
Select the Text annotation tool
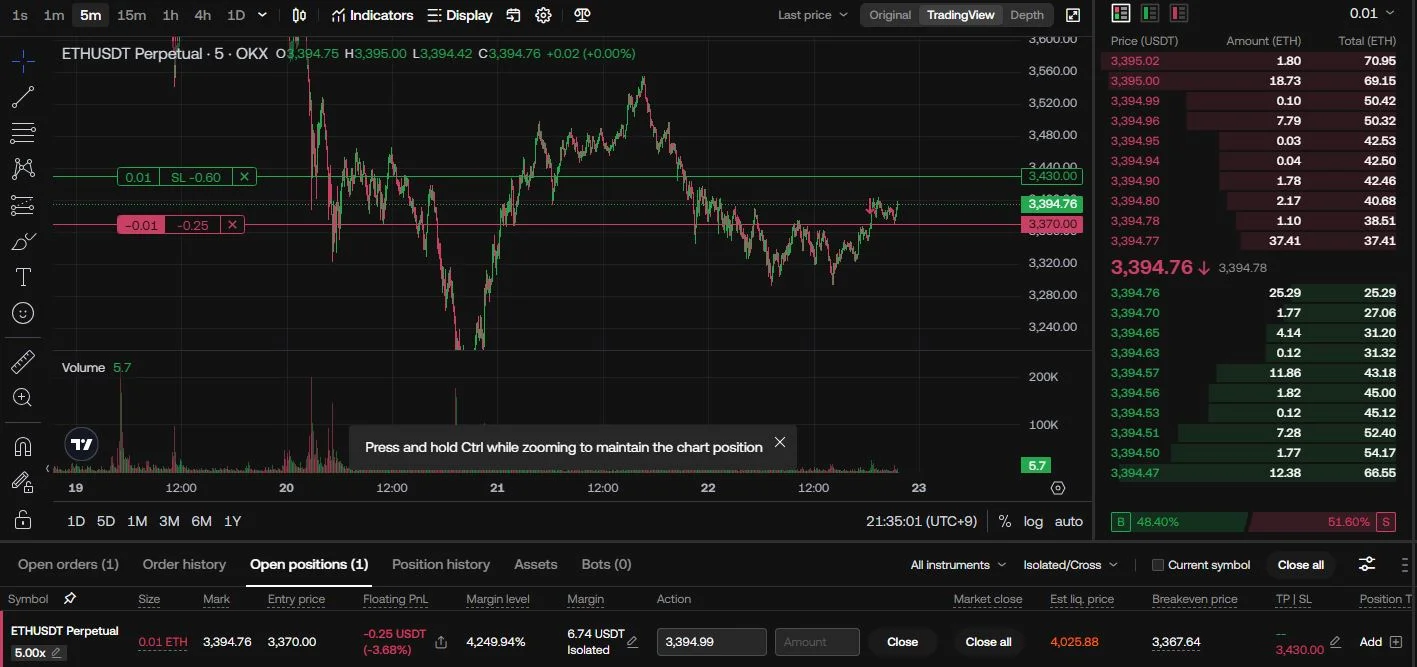tap(23, 277)
